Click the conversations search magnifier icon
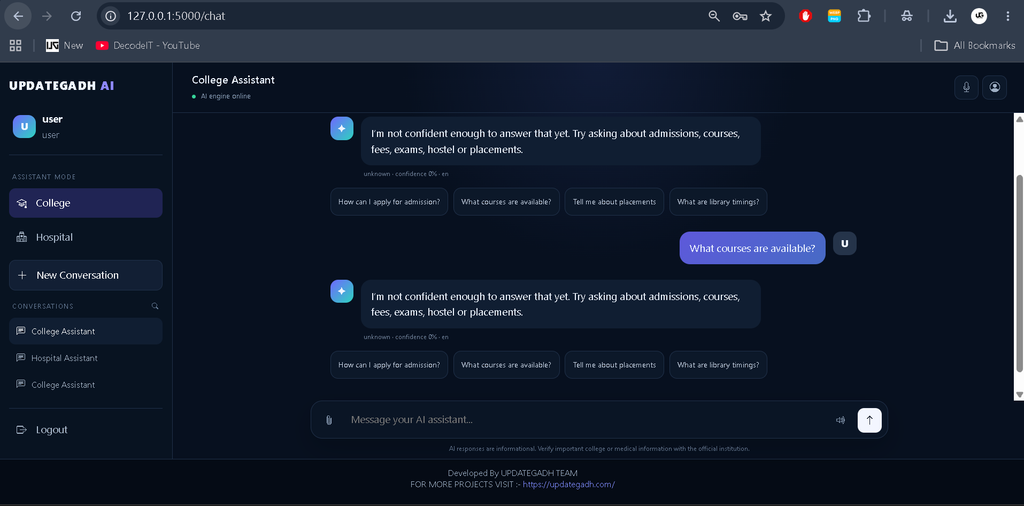Image resolution: width=1024 pixels, height=506 pixels. point(155,306)
